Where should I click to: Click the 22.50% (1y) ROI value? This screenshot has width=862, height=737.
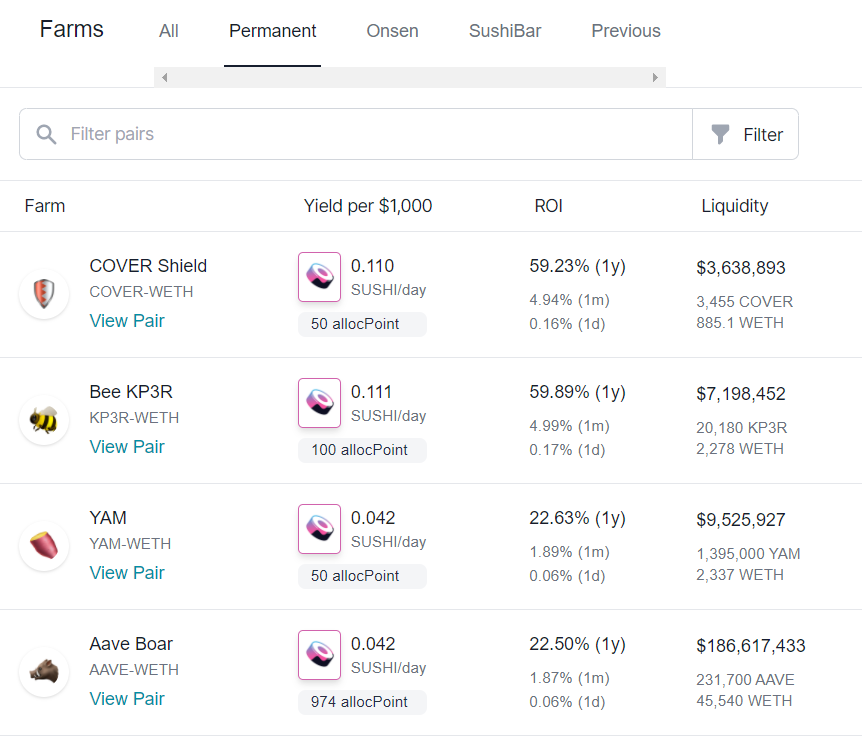pos(578,644)
